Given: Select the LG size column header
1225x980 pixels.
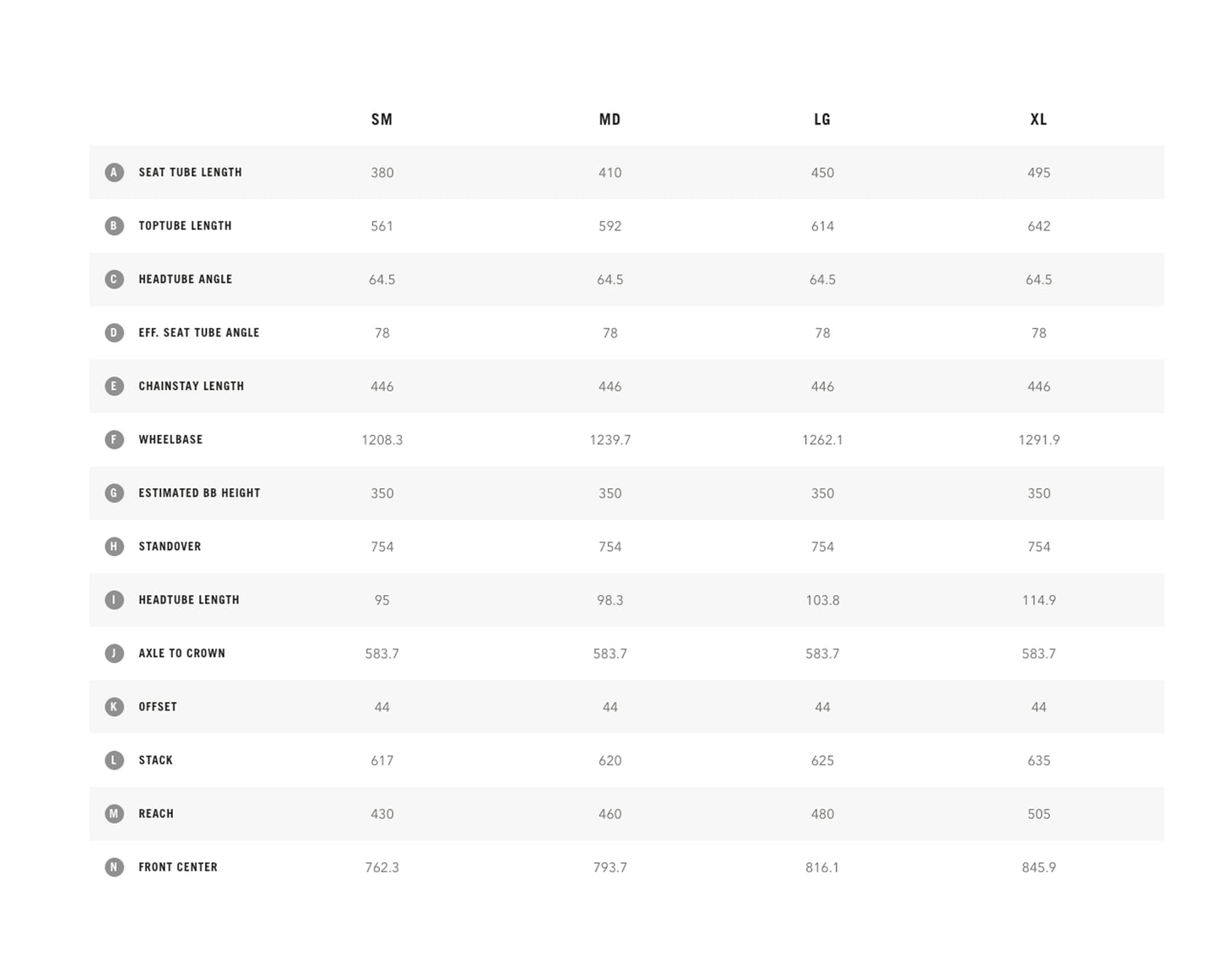Looking at the screenshot, I should (x=822, y=120).
